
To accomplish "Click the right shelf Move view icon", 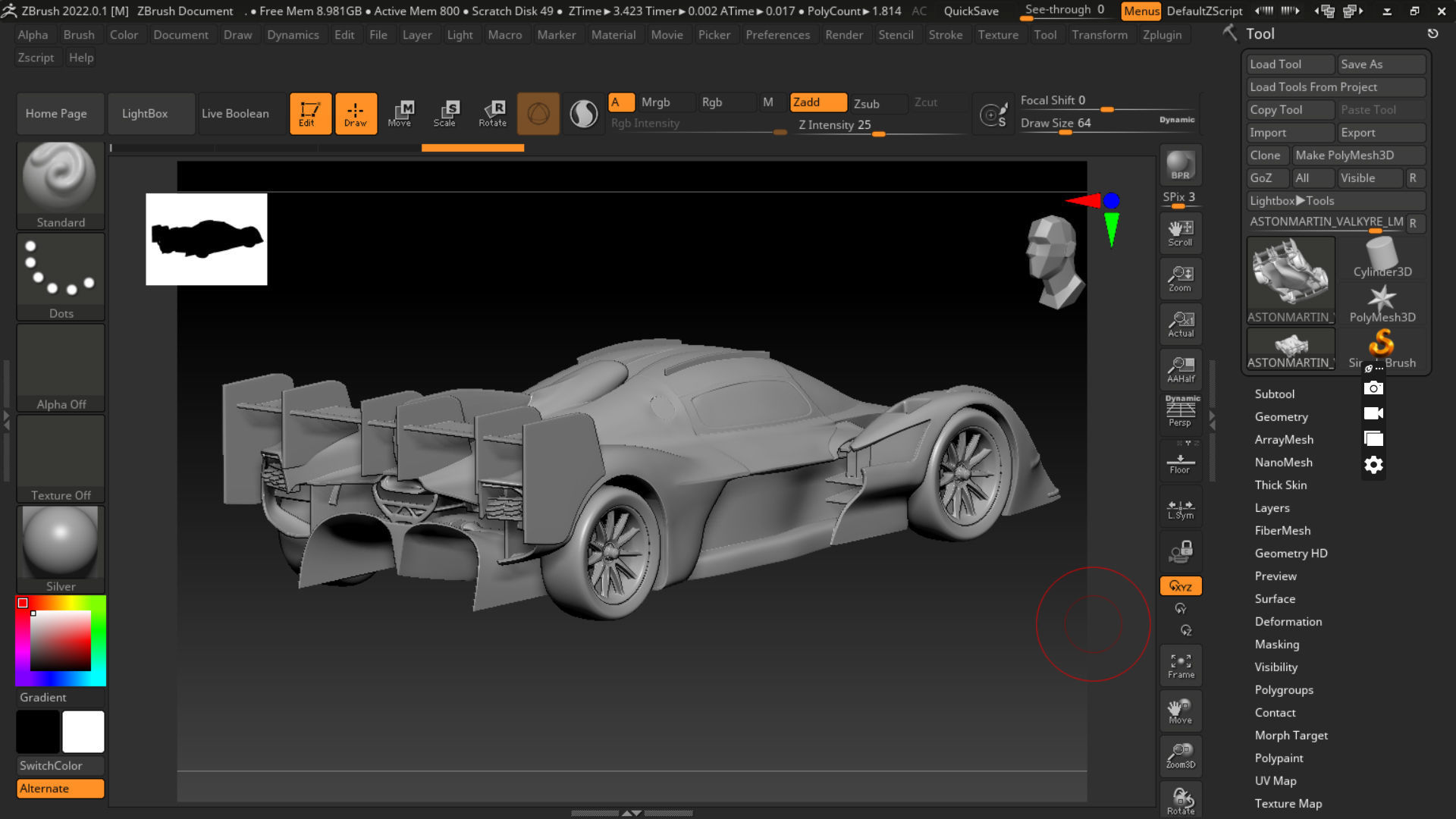I will point(1181,711).
